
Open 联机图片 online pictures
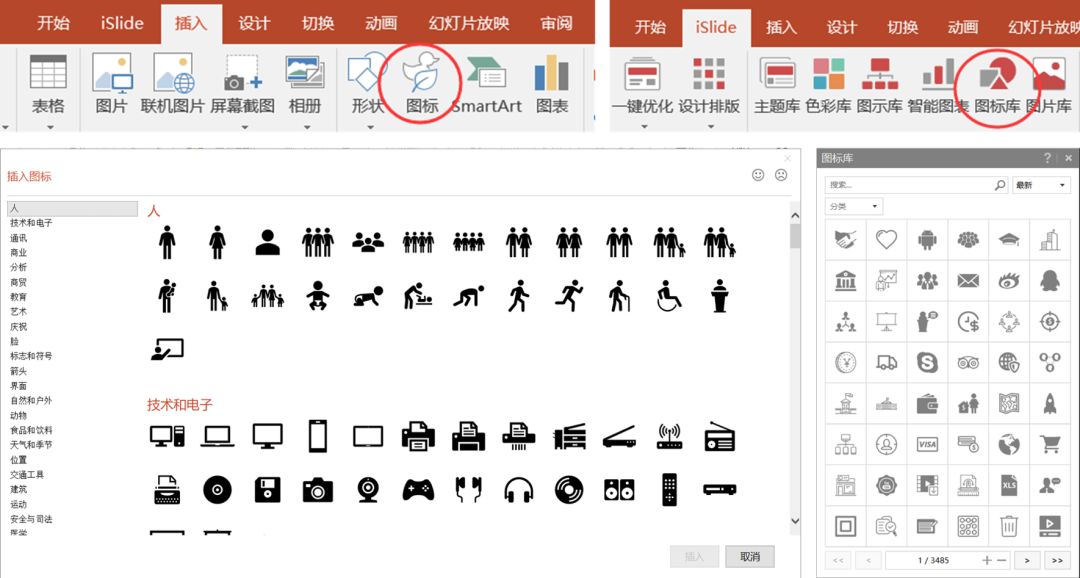(173, 84)
